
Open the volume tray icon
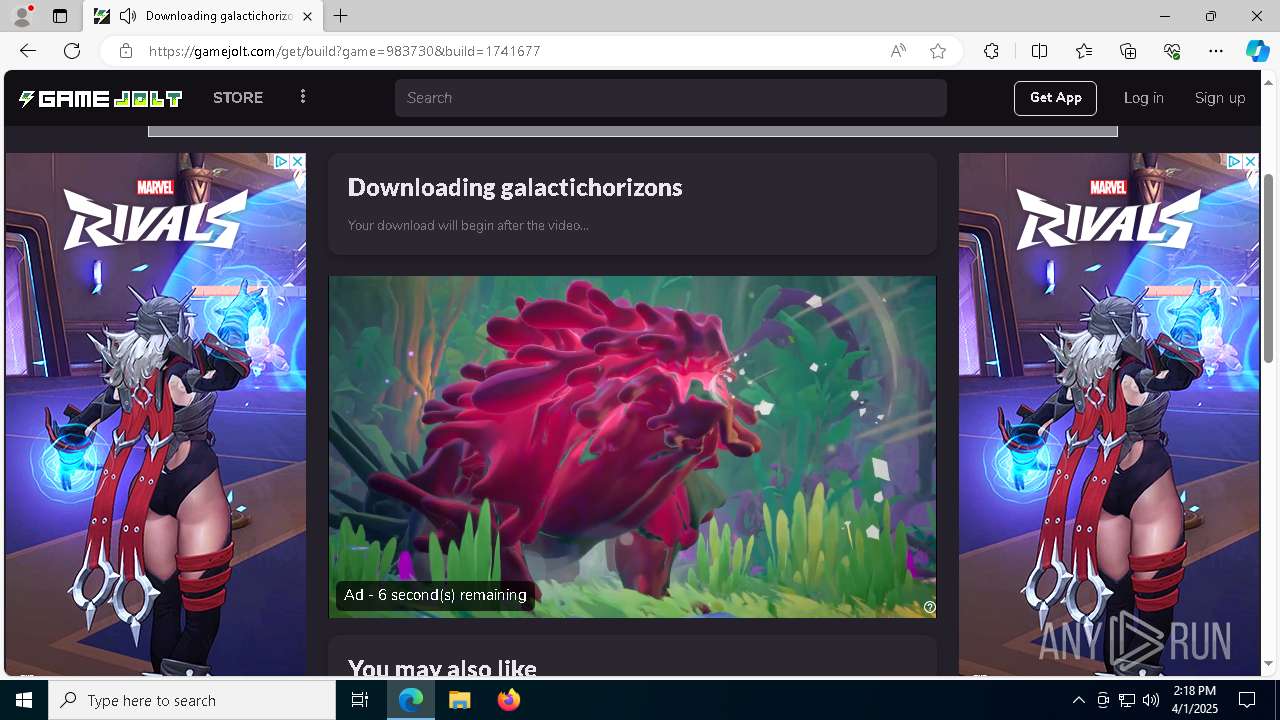tap(1151, 700)
